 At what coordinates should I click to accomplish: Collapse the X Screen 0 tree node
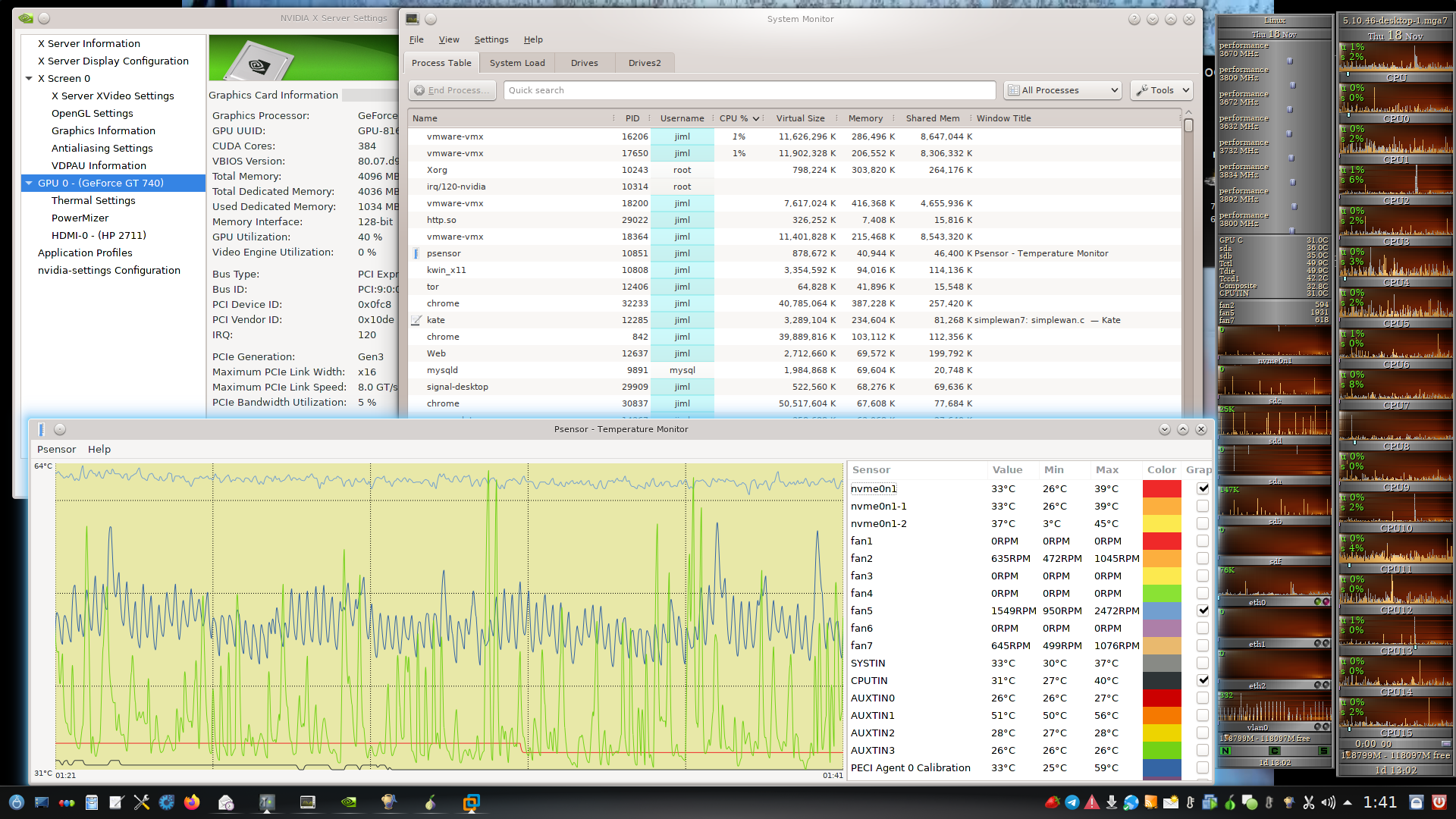click(29, 78)
